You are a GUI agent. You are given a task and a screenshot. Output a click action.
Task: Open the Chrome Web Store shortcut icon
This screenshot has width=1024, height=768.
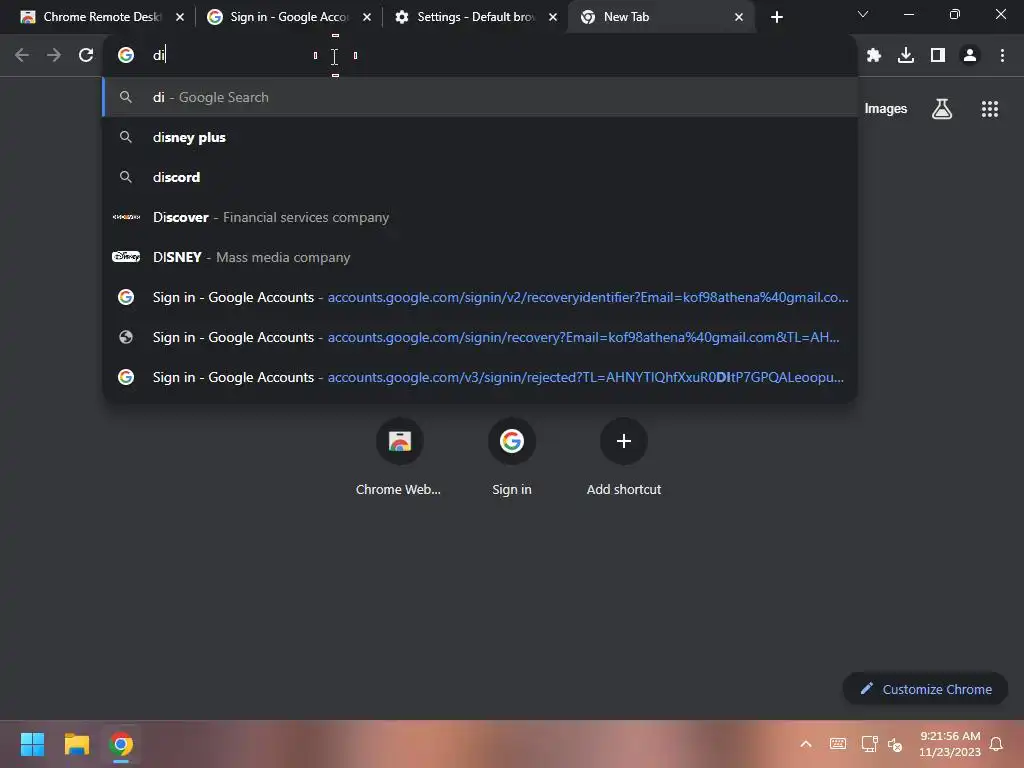point(400,441)
